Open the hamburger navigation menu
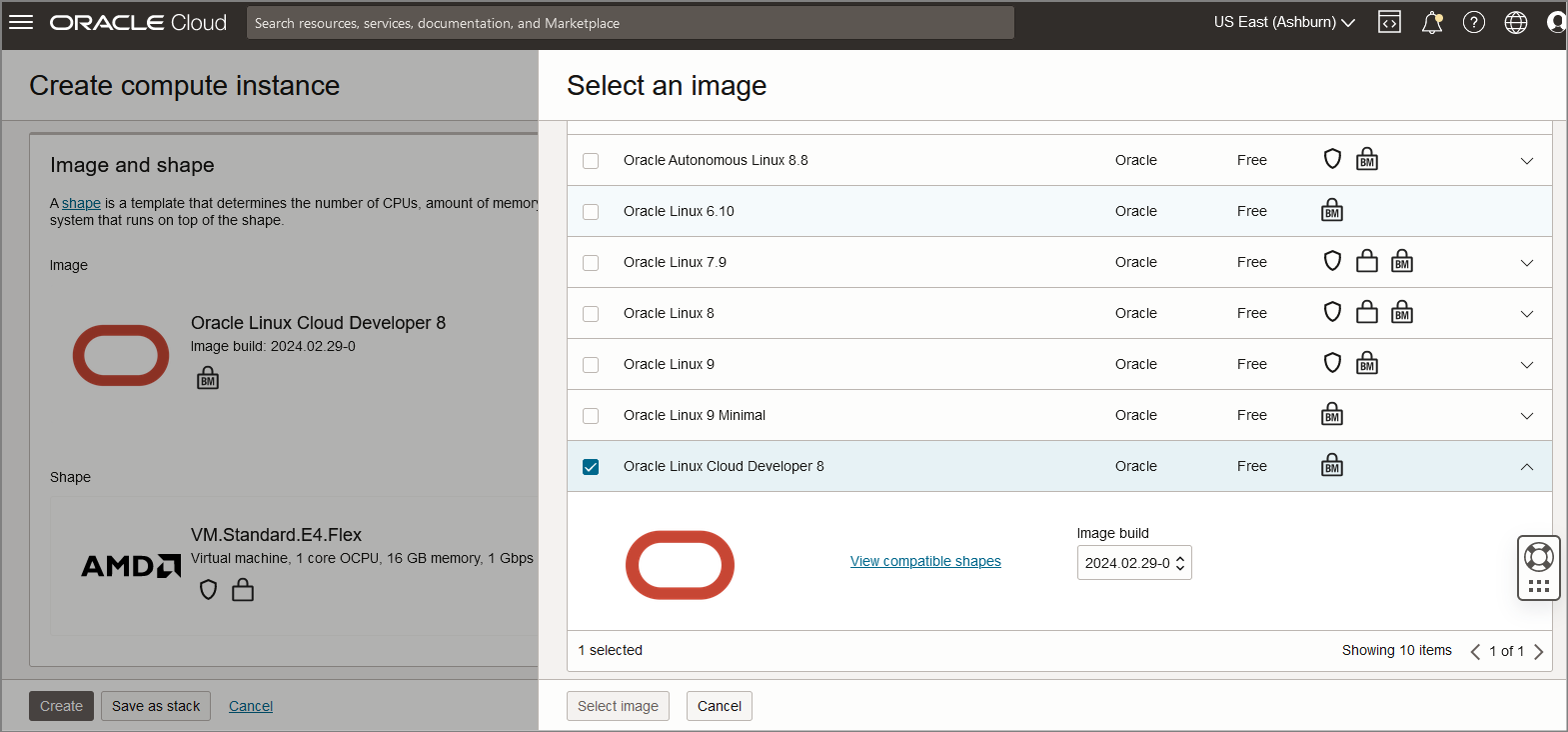The width and height of the screenshot is (1568, 732). 21,22
